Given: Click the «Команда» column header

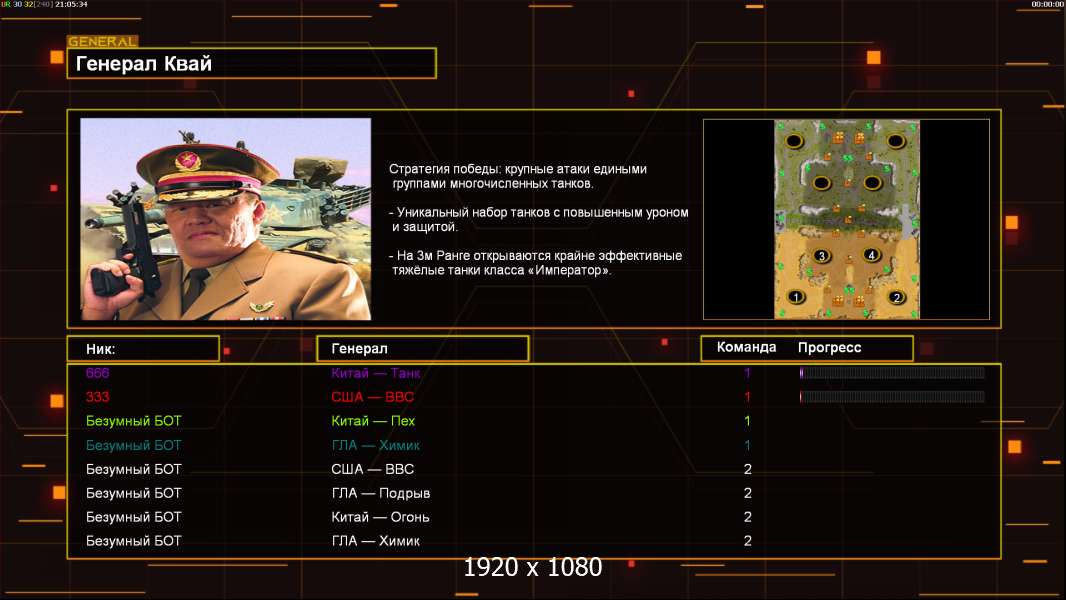Looking at the screenshot, I should tap(746, 348).
